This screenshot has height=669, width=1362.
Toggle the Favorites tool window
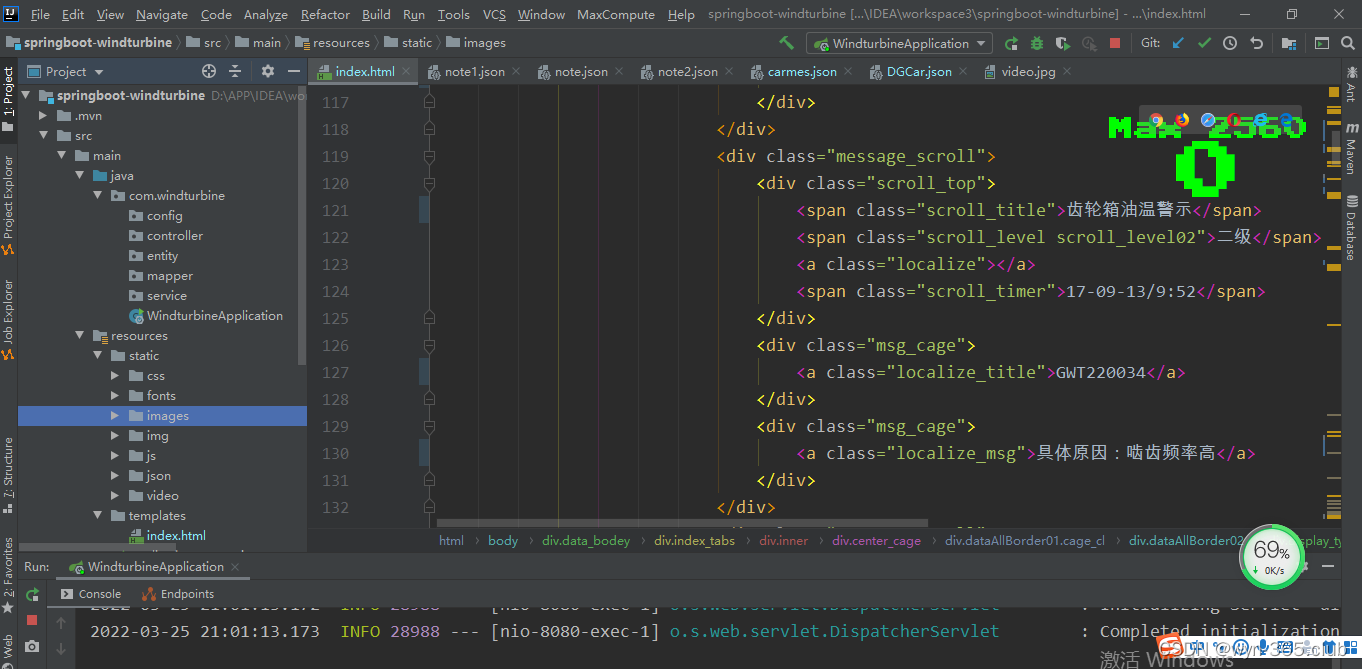coord(8,575)
